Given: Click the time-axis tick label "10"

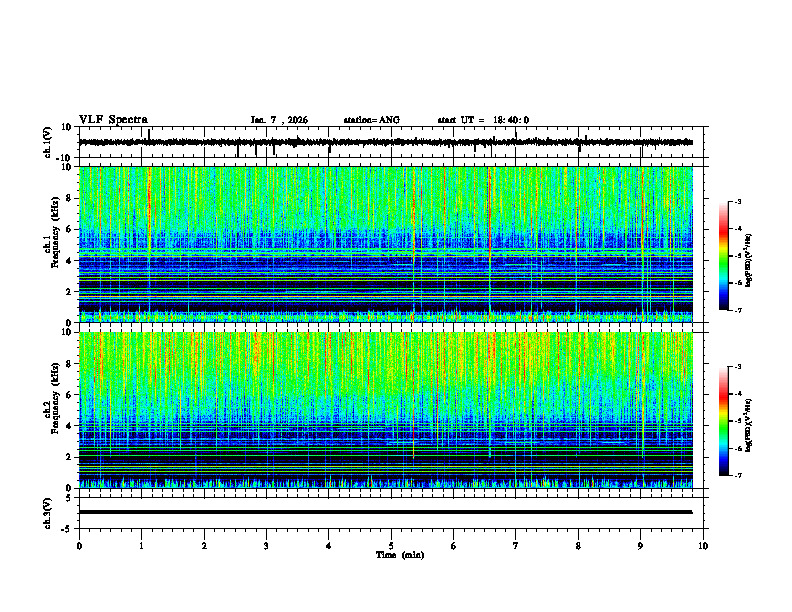Looking at the screenshot, I should [703, 546].
